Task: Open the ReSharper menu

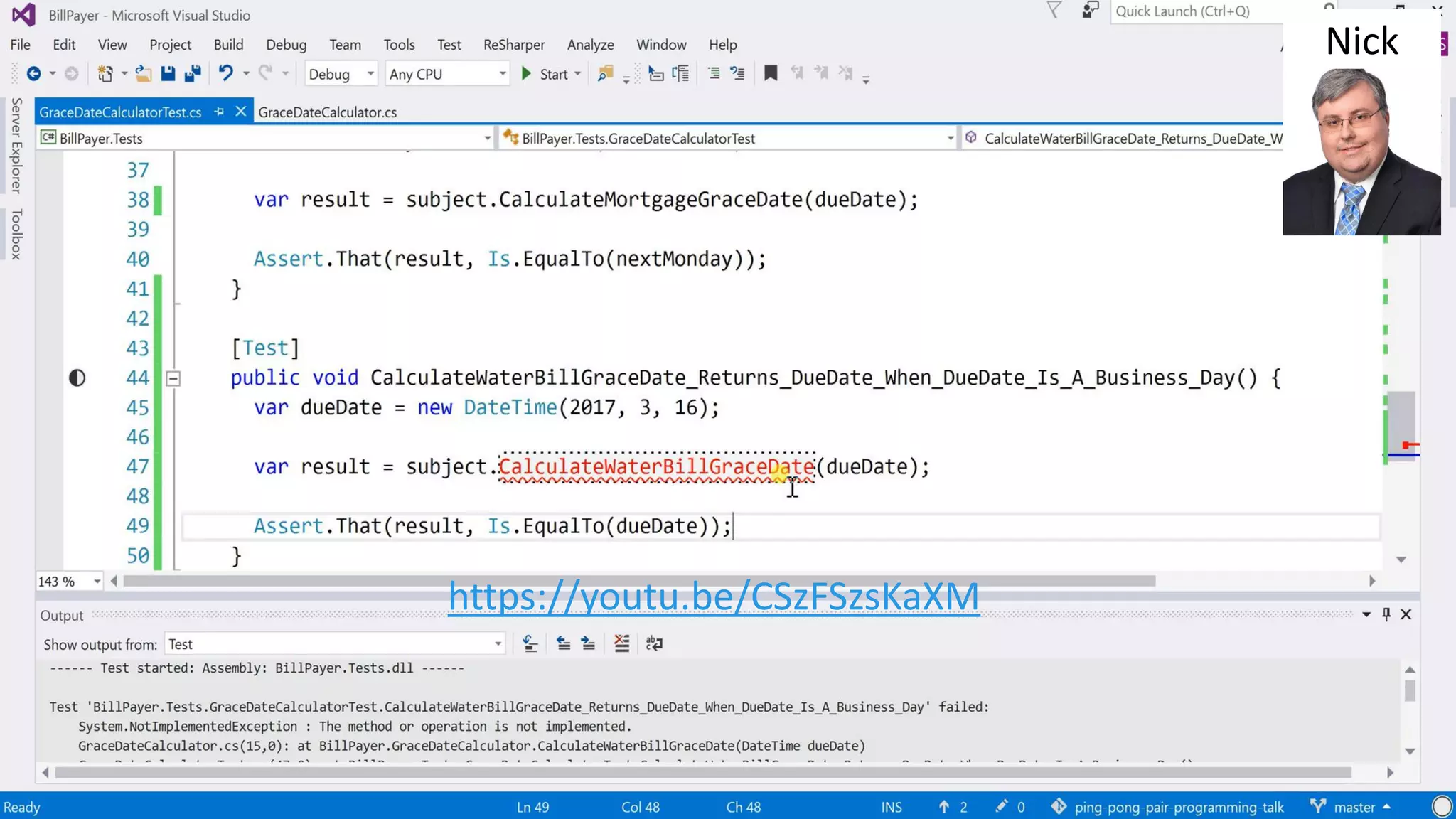Action: coord(513,45)
